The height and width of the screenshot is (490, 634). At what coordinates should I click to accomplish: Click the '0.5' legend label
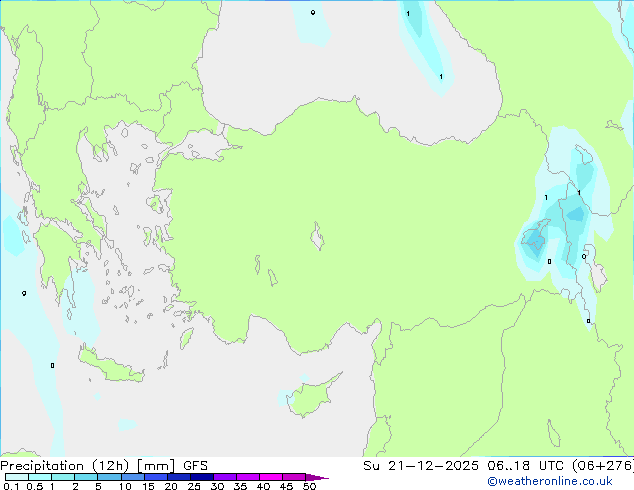pos(35,486)
